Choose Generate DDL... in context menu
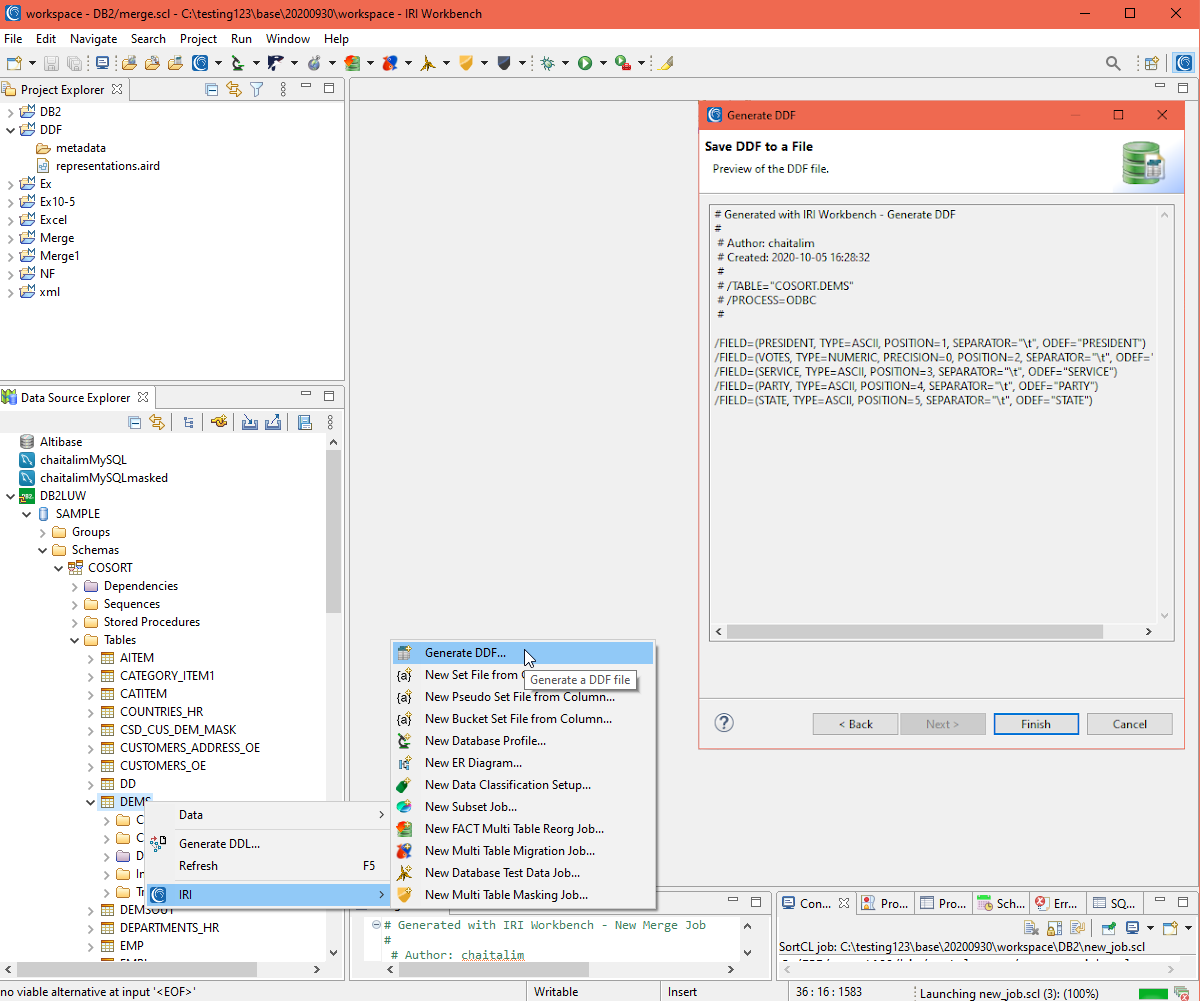The width and height of the screenshot is (1200, 1001). [267, 844]
